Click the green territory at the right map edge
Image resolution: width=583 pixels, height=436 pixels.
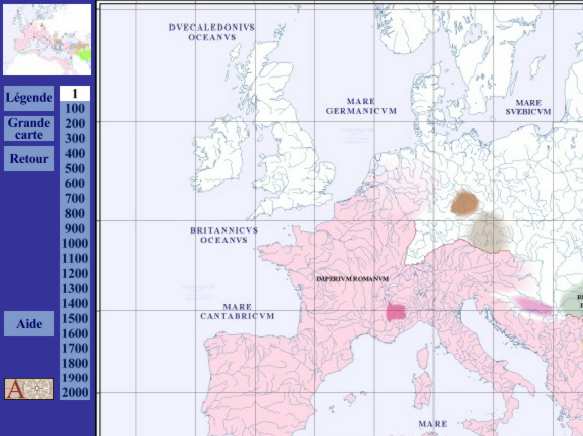point(573,302)
